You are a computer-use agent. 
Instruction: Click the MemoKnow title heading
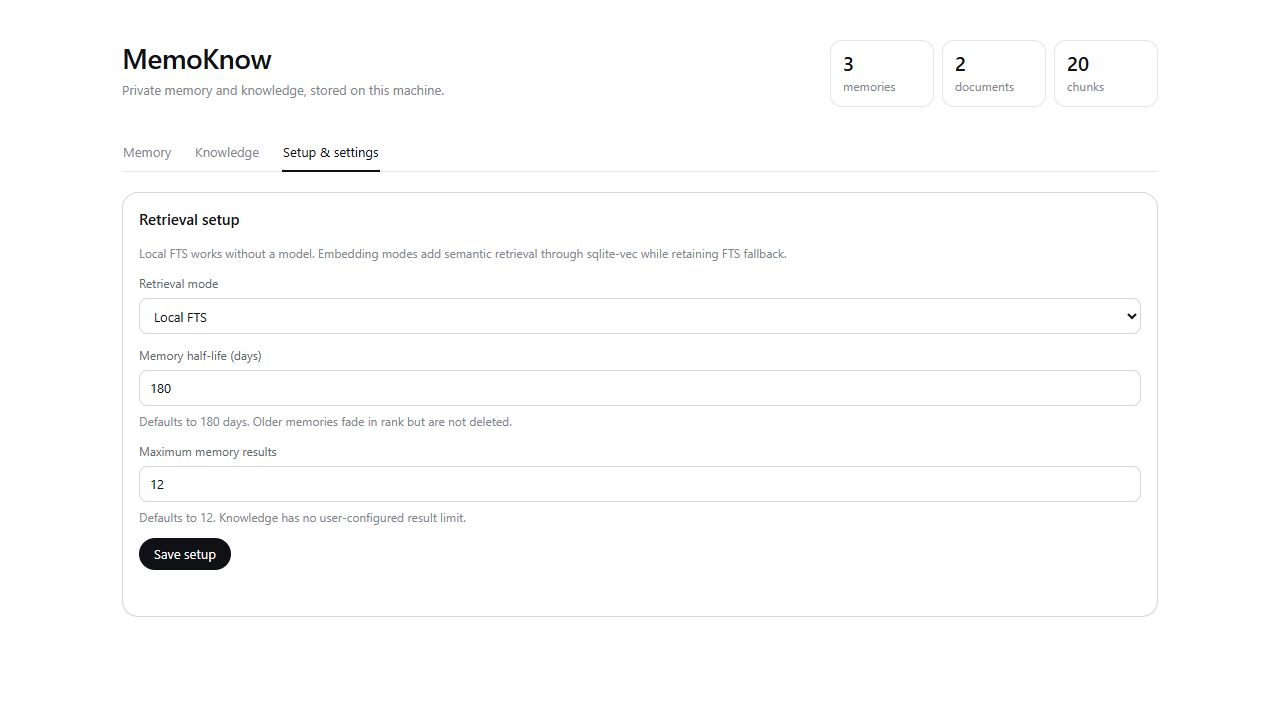pyautogui.click(x=197, y=59)
